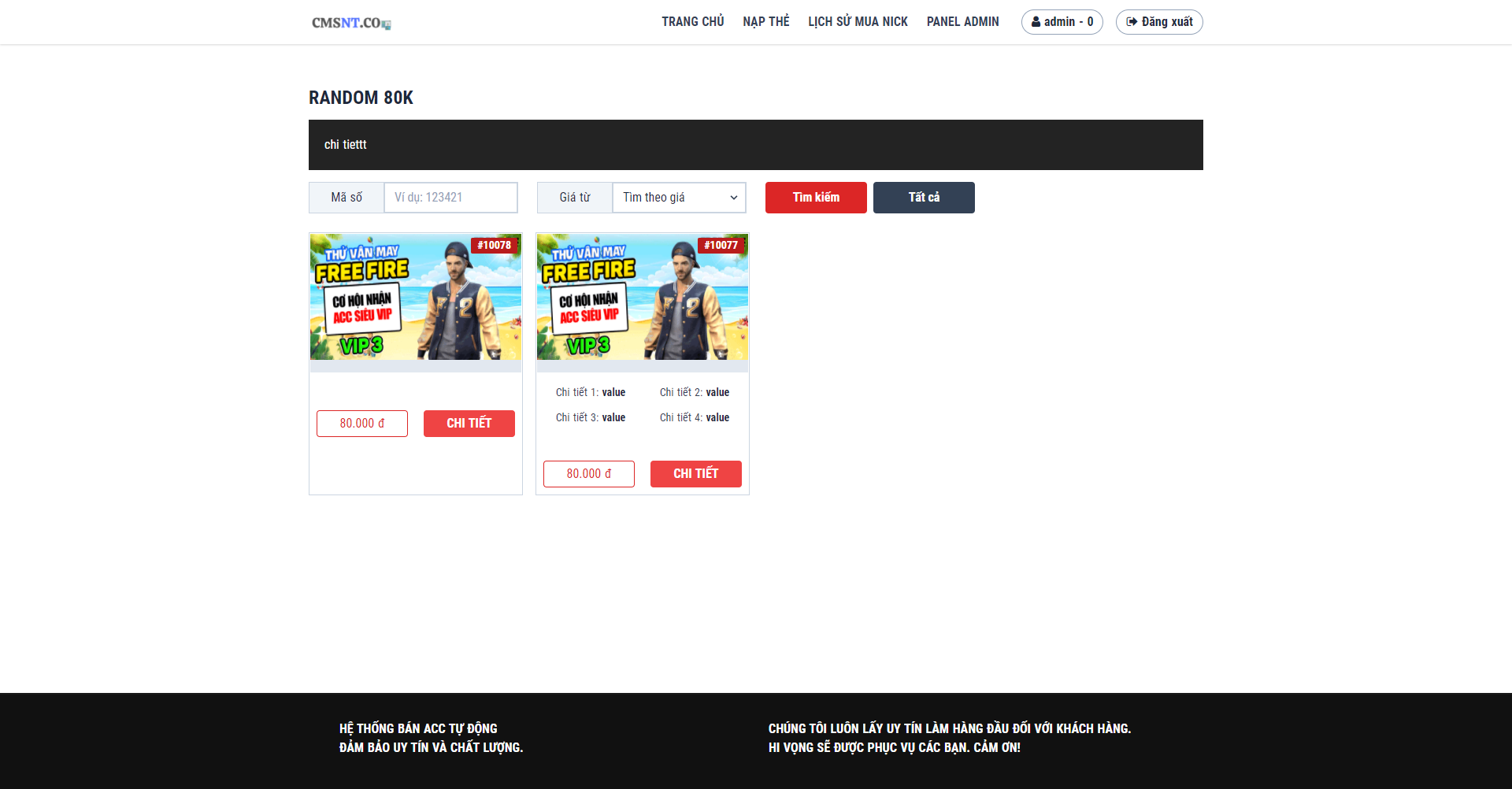Click the Mã số label

[x=346, y=198]
